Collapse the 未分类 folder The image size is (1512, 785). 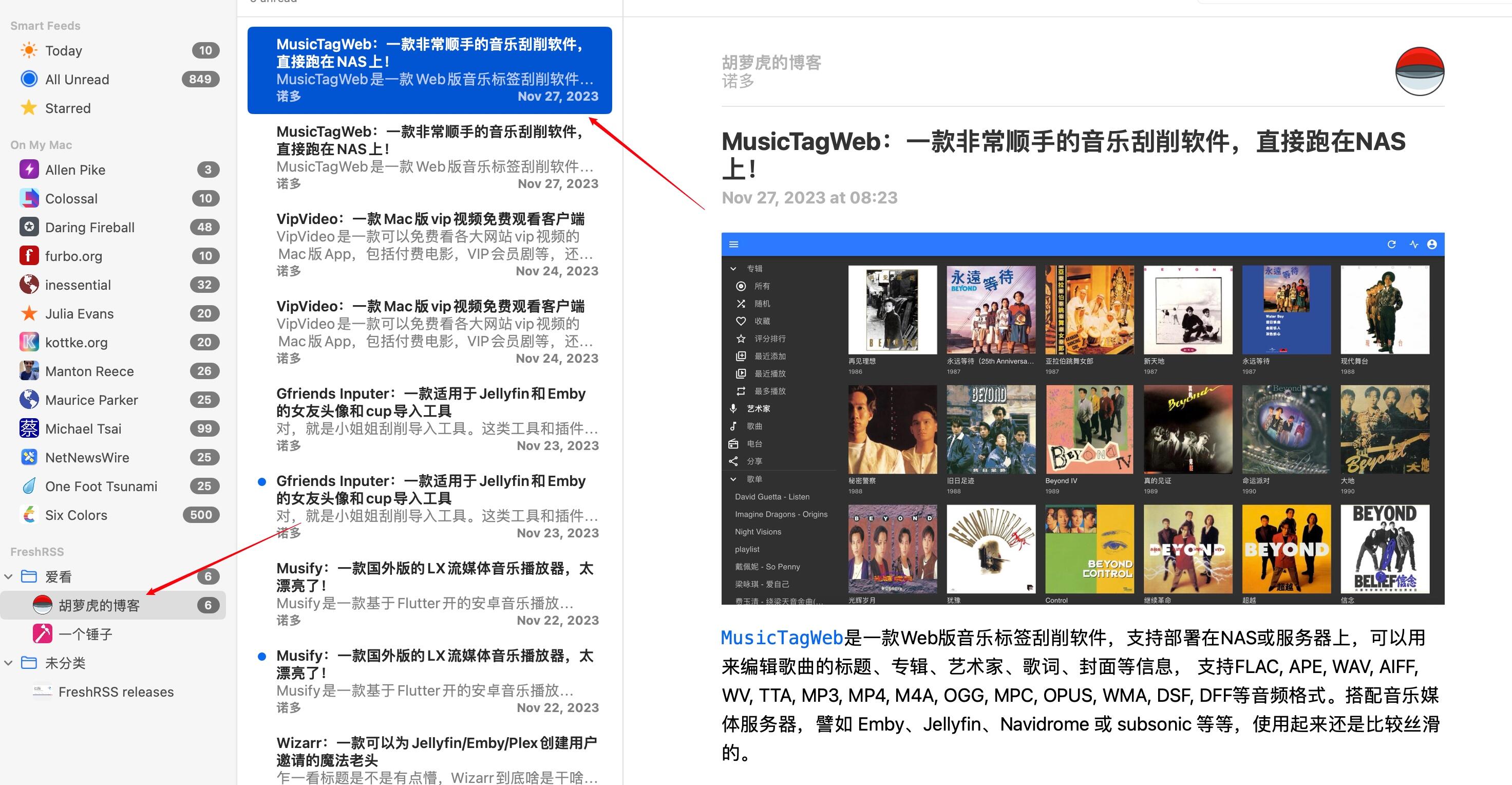click(9, 663)
